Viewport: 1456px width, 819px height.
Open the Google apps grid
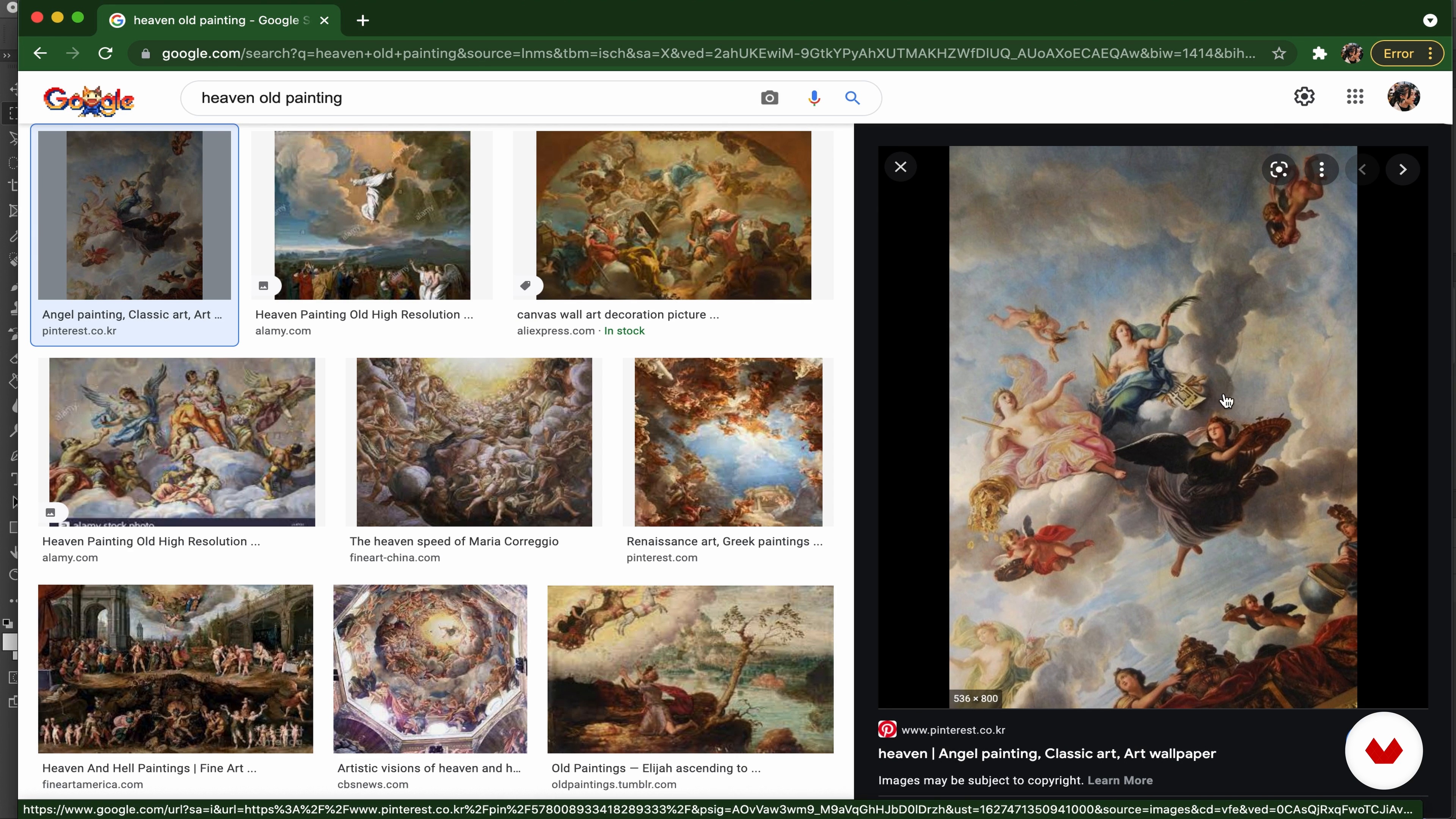click(x=1355, y=96)
